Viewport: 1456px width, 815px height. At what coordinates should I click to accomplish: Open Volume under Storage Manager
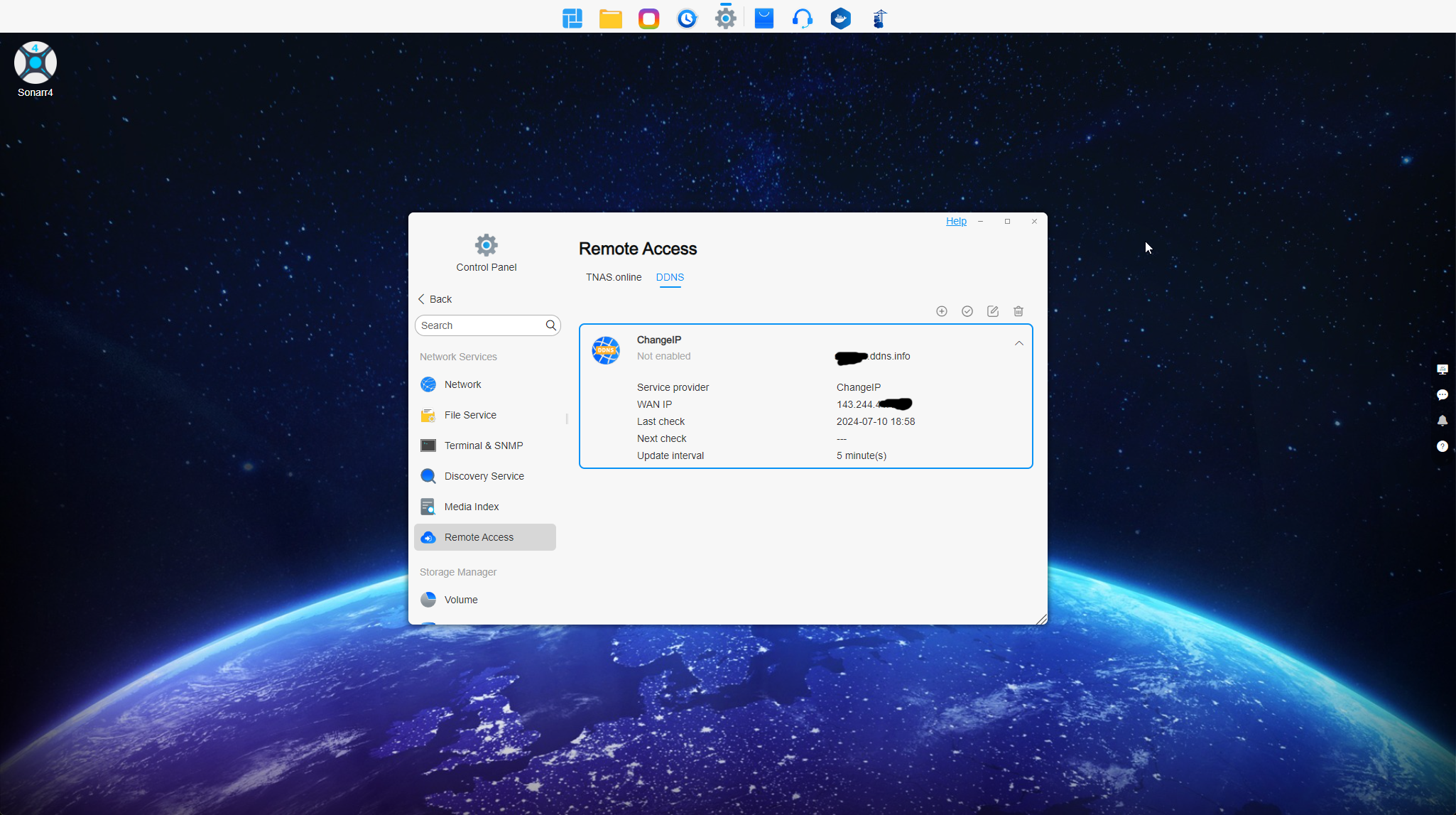461,600
